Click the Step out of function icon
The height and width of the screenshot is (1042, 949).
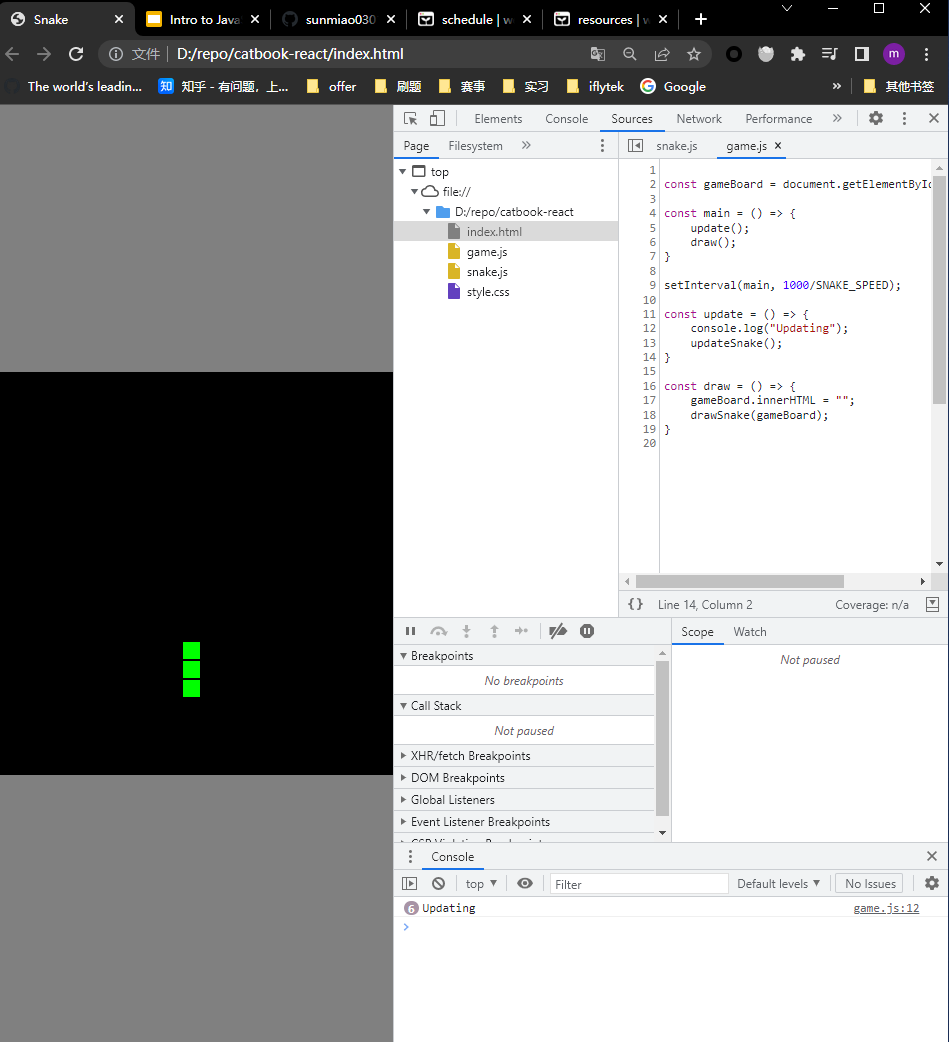pyautogui.click(x=494, y=631)
